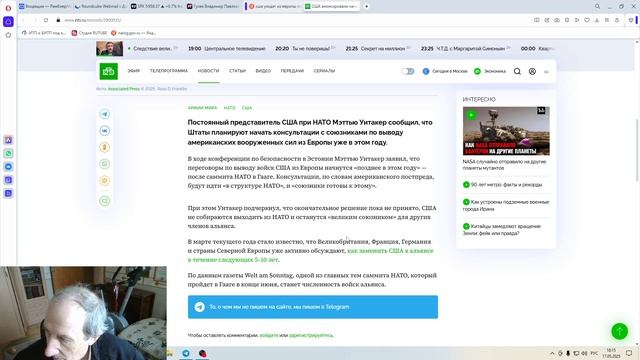The image size is (640, 360).
Task: Open the user profile icon
Action: click(532, 71)
